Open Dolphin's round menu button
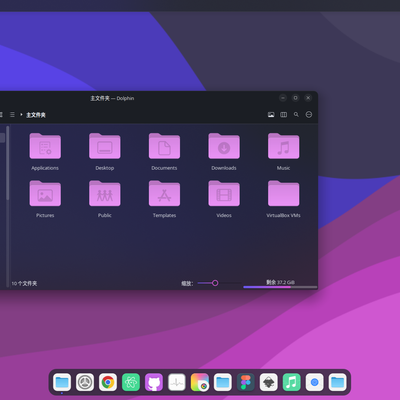The height and width of the screenshot is (400, 400). coord(309,115)
